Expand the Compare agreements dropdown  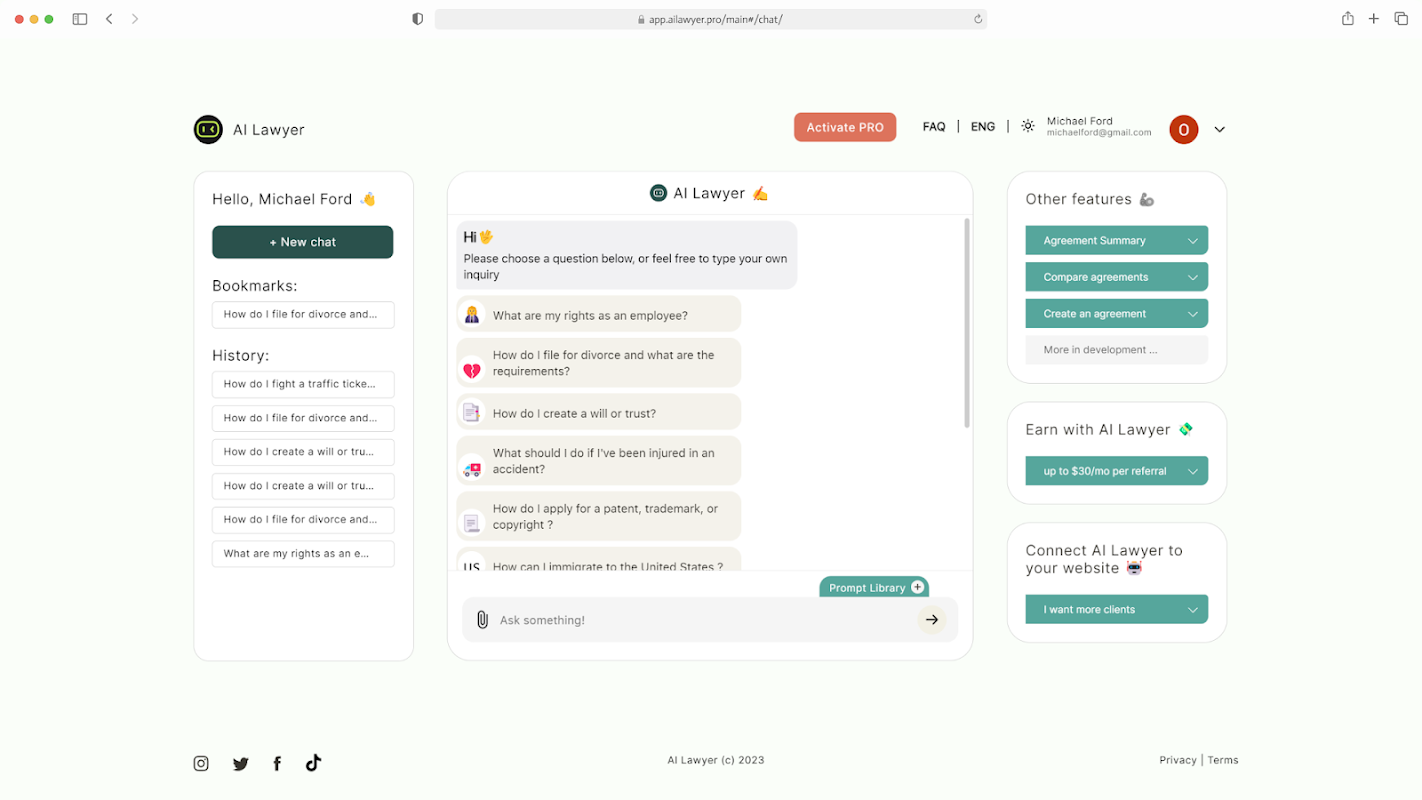(x=1116, y=277)
